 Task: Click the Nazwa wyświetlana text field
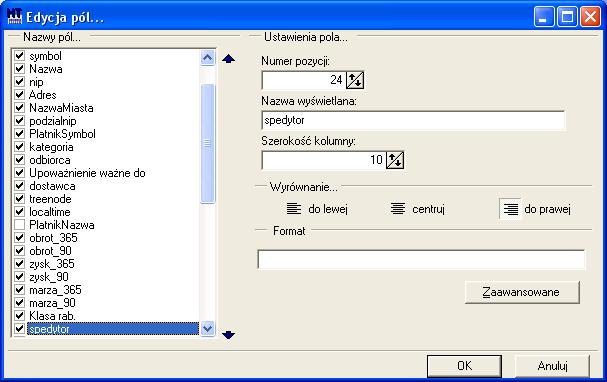pos(413,120)
